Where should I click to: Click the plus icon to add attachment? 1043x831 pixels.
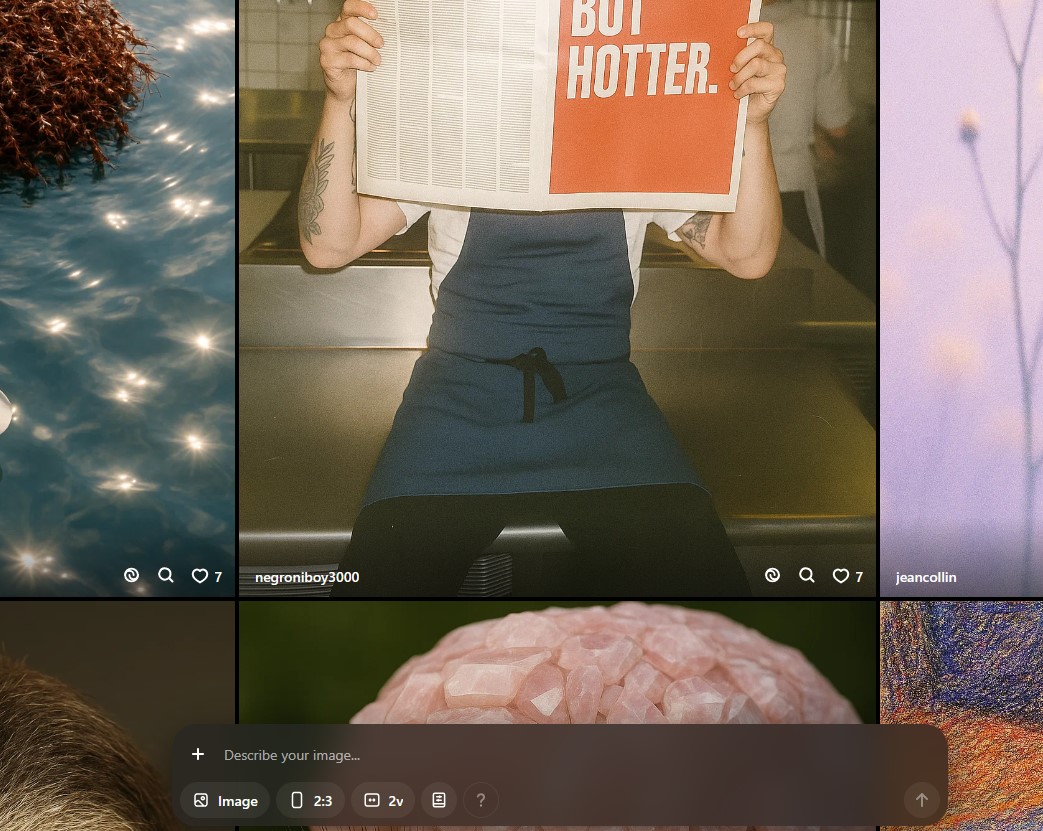pos(198,755)
